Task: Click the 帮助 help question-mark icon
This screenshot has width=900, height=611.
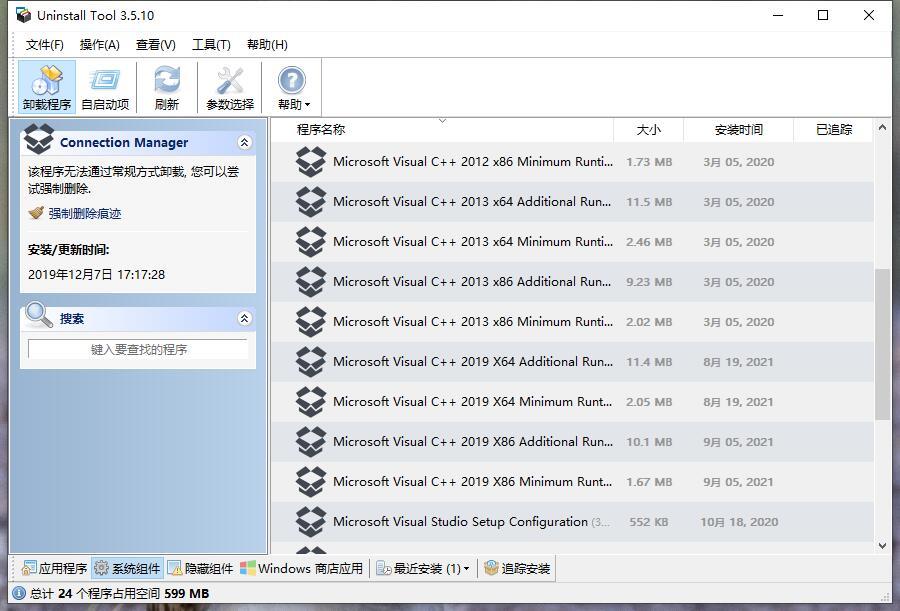Action: [x=292, y=80]
